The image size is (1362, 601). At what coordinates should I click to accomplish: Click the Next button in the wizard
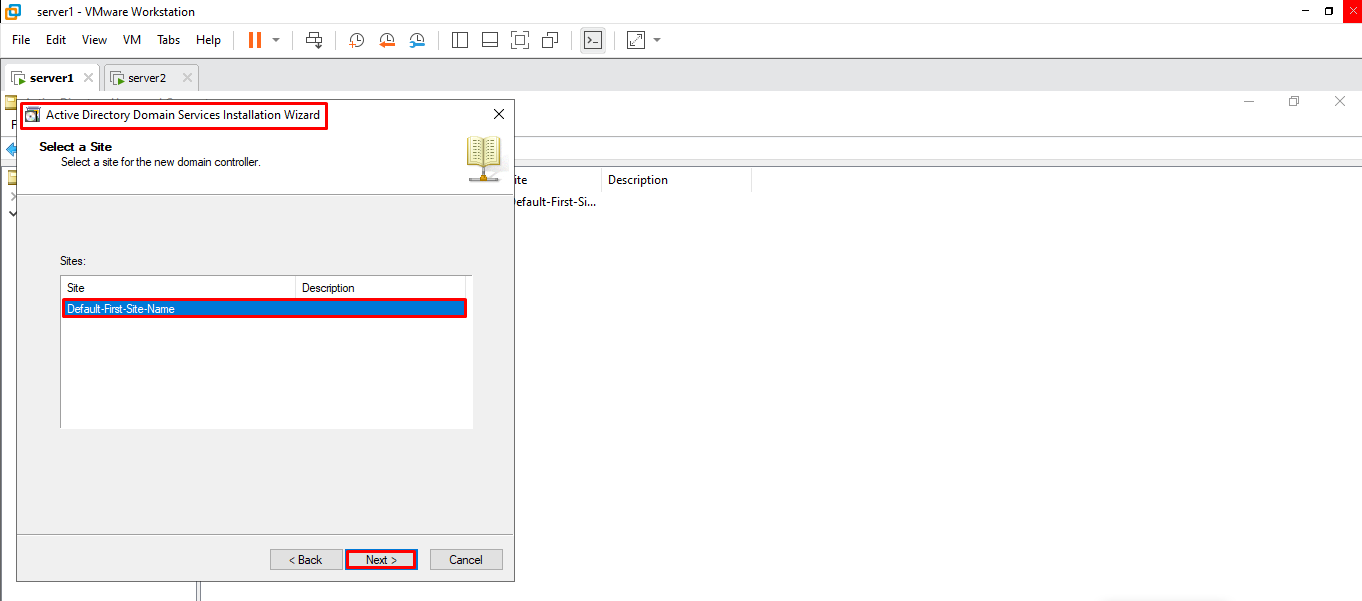[381, 560]
